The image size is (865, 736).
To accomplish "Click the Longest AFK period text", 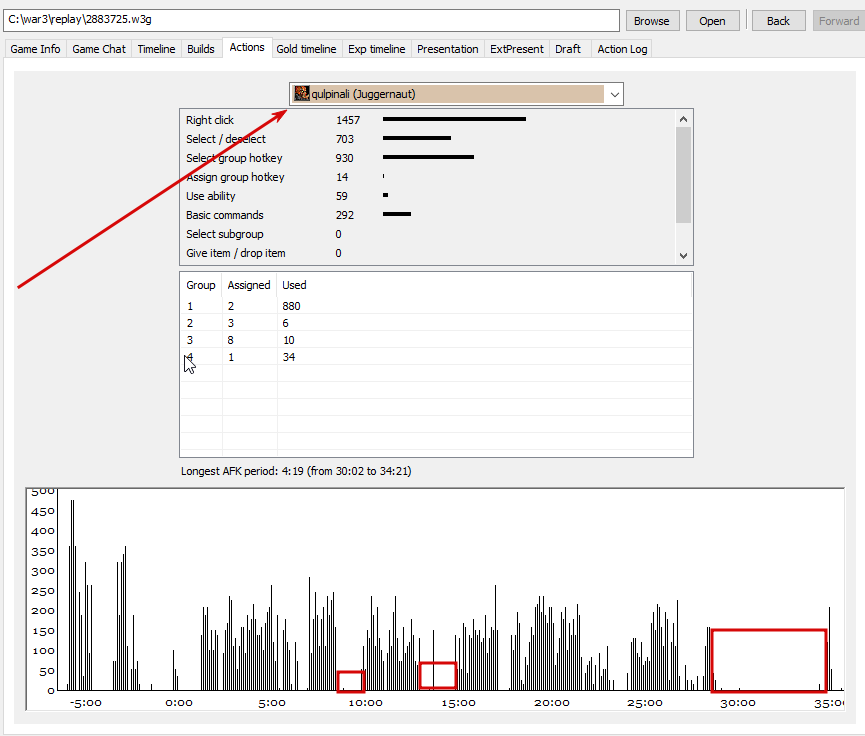I will [x=296, y=471].
